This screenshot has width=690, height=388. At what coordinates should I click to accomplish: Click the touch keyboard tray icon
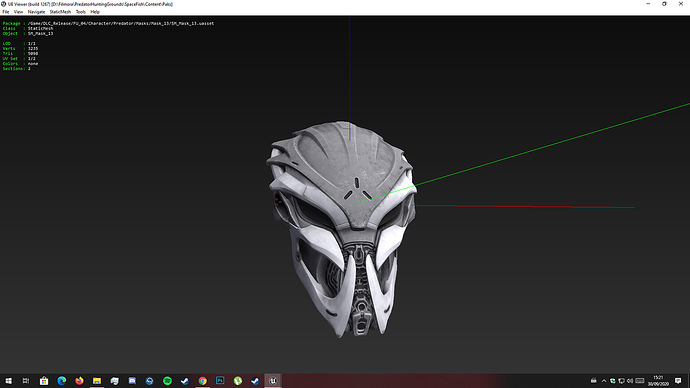(639, 381)
